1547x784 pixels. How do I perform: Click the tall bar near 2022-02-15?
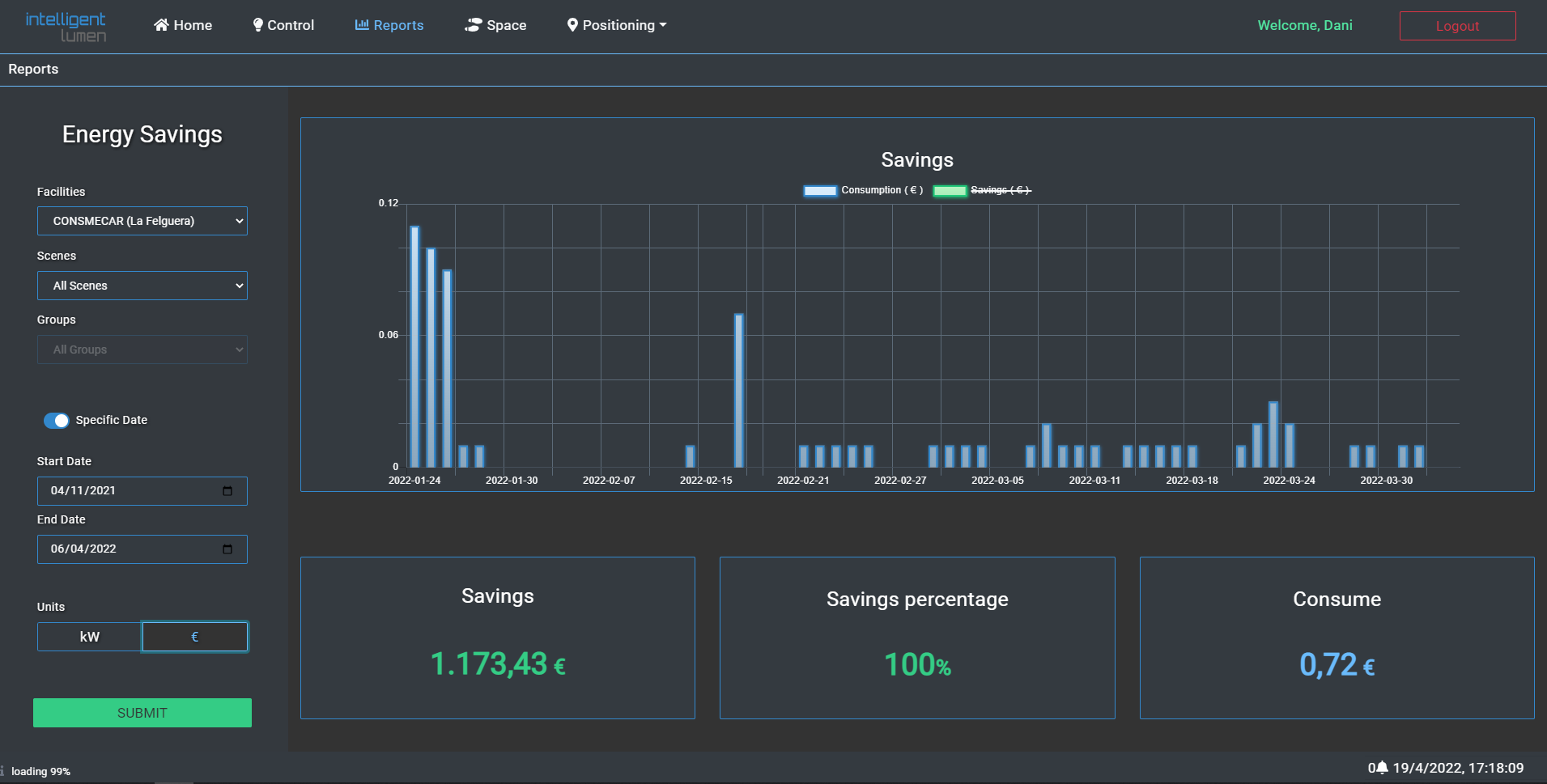coord(739,390)
